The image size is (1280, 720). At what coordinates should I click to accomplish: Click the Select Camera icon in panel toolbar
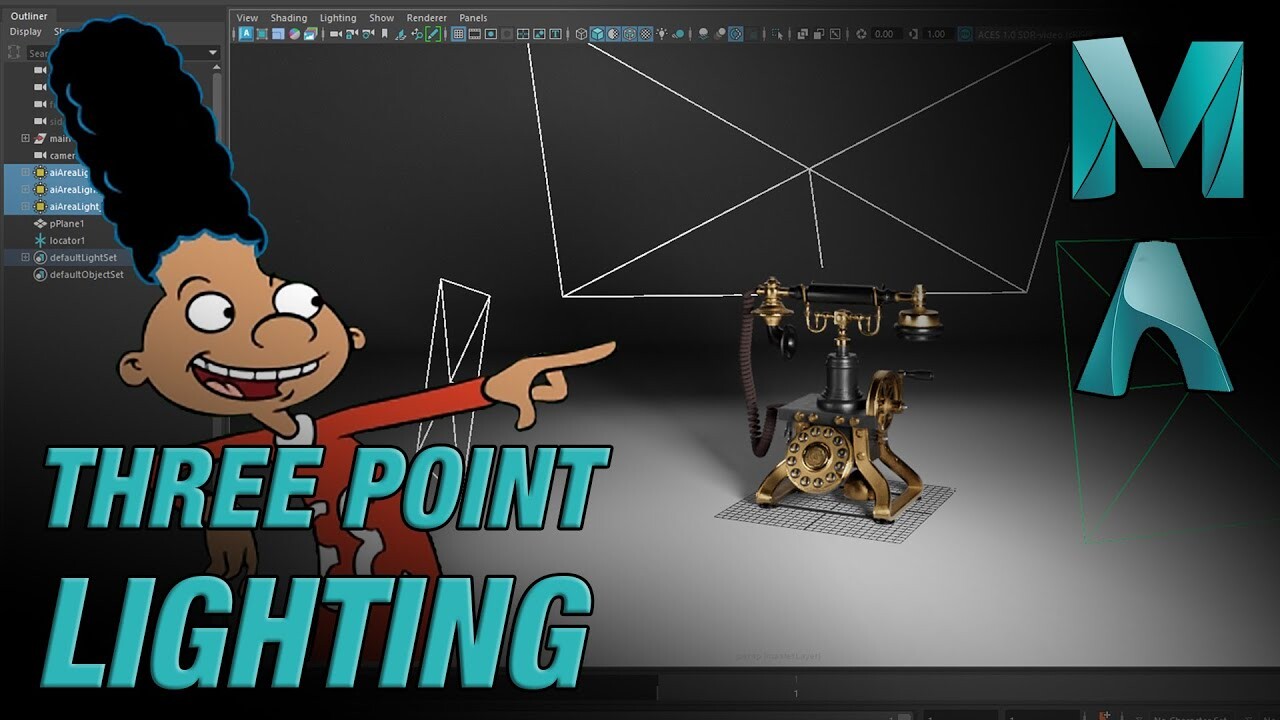336,34
